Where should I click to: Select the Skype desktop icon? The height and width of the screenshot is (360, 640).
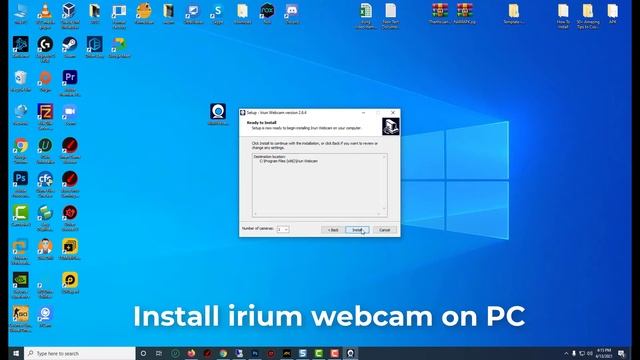(x=218, y=14)
